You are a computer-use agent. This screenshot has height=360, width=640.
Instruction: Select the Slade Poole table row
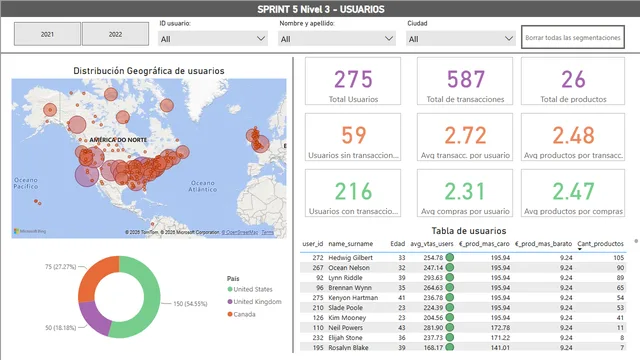point(463,308)
